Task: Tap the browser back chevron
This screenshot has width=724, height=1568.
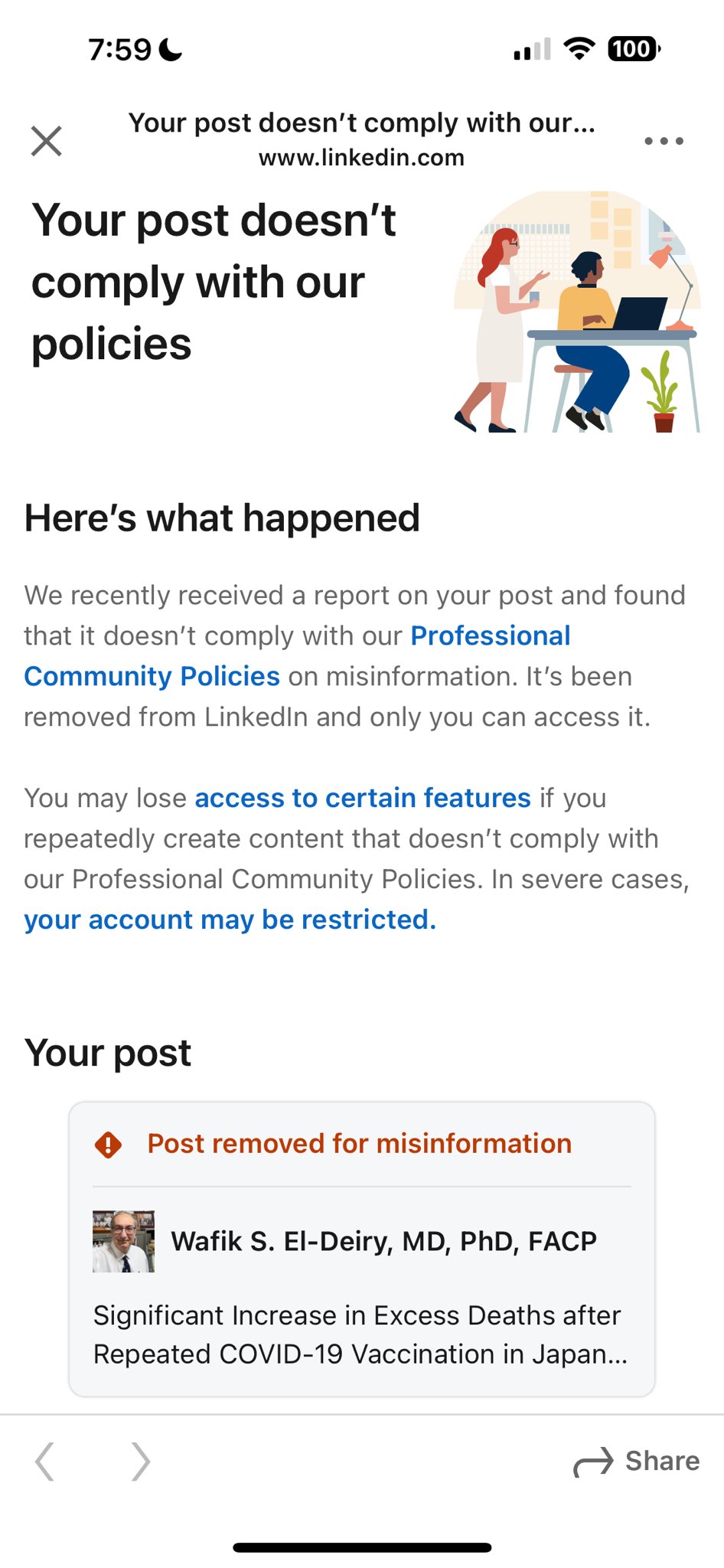Action: pos(45,1462)
